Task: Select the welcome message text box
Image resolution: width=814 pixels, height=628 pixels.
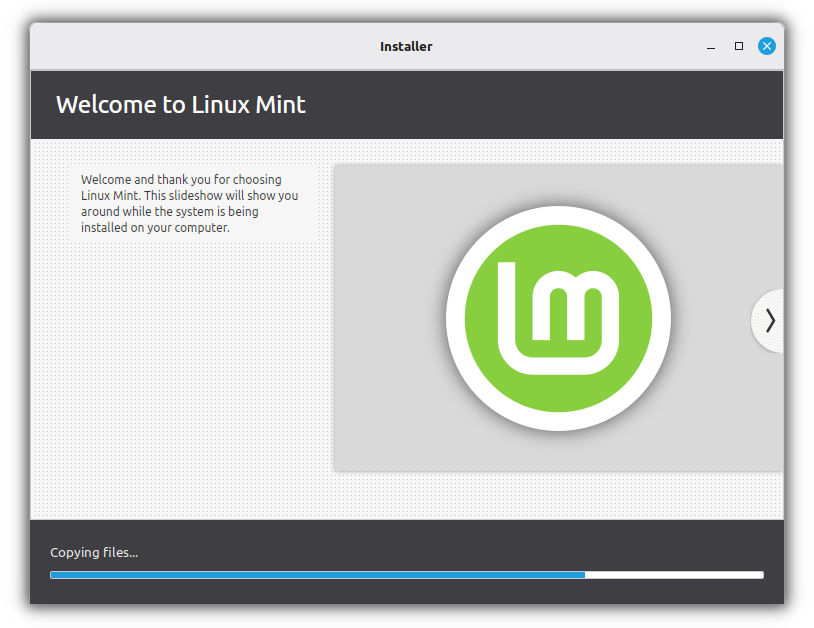Action: pyautogui.click(x=190, y=204)
